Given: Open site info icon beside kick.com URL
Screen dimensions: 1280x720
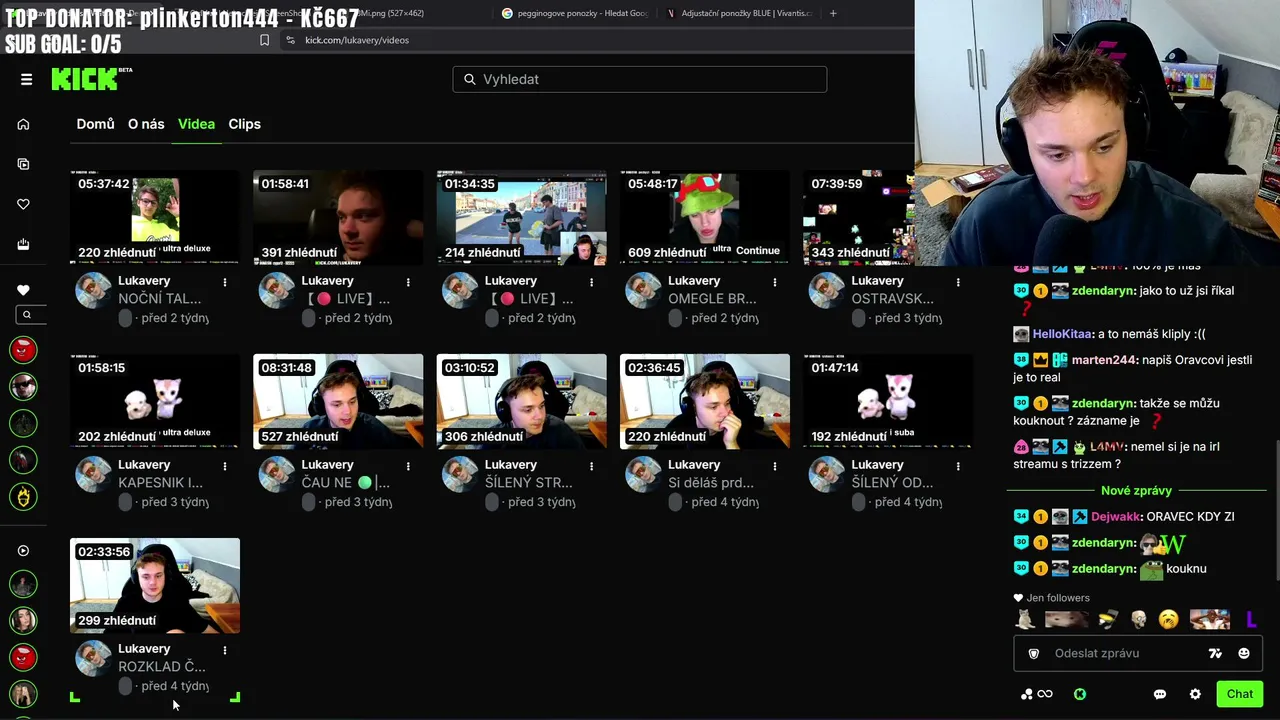Looking at the screenshot, I should tap(290, 40).
